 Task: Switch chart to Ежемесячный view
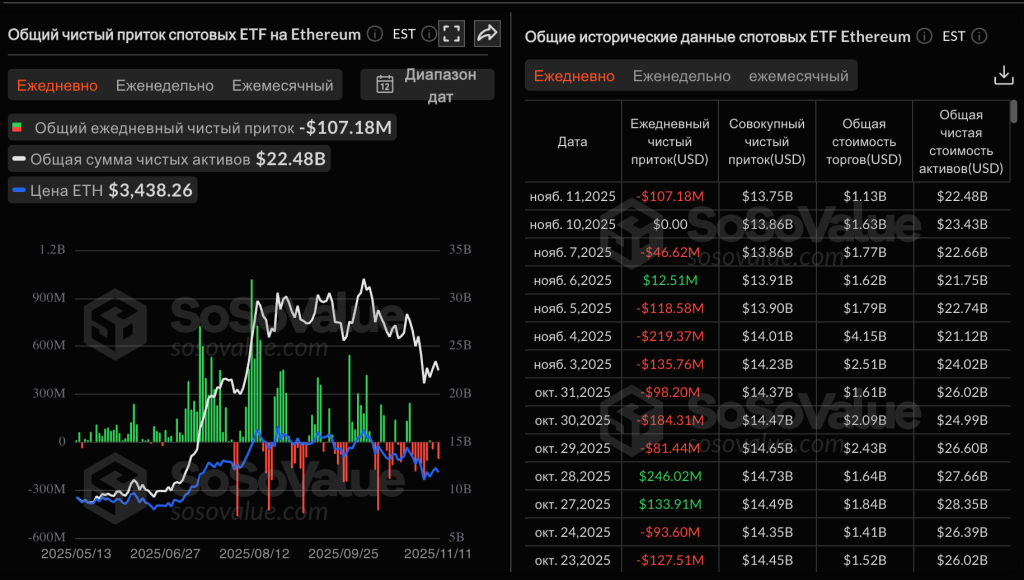282,85
